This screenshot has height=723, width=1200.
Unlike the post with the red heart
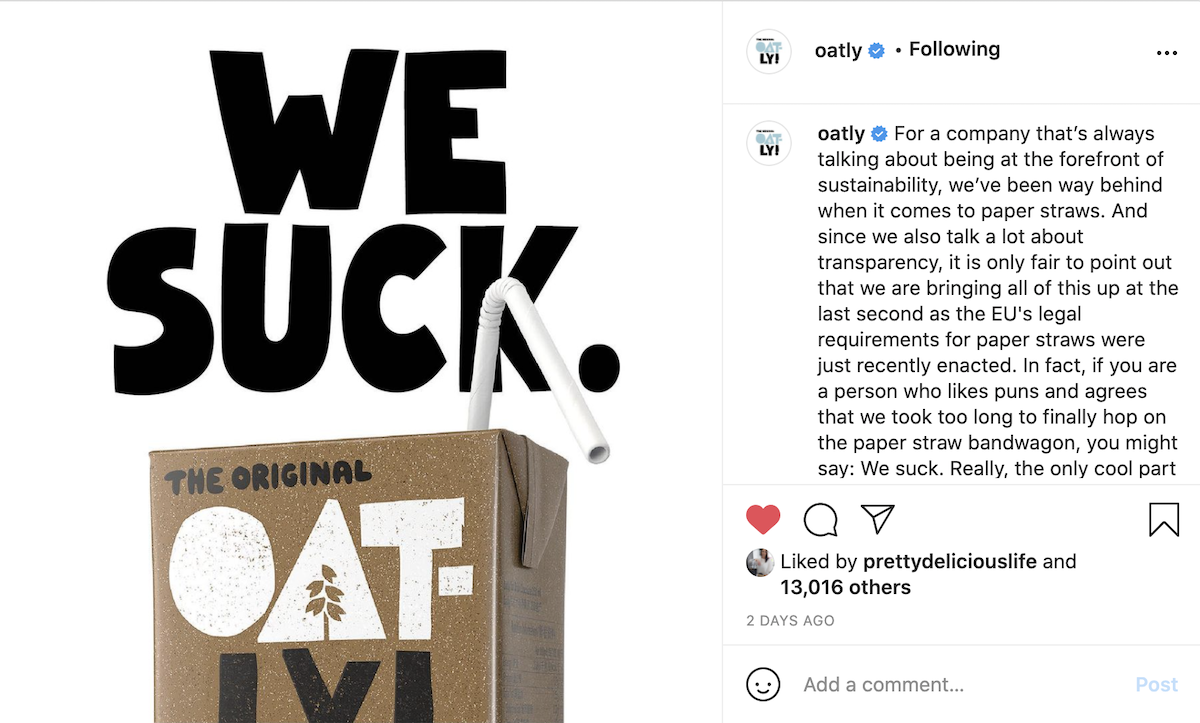click(x=763, y=519)
